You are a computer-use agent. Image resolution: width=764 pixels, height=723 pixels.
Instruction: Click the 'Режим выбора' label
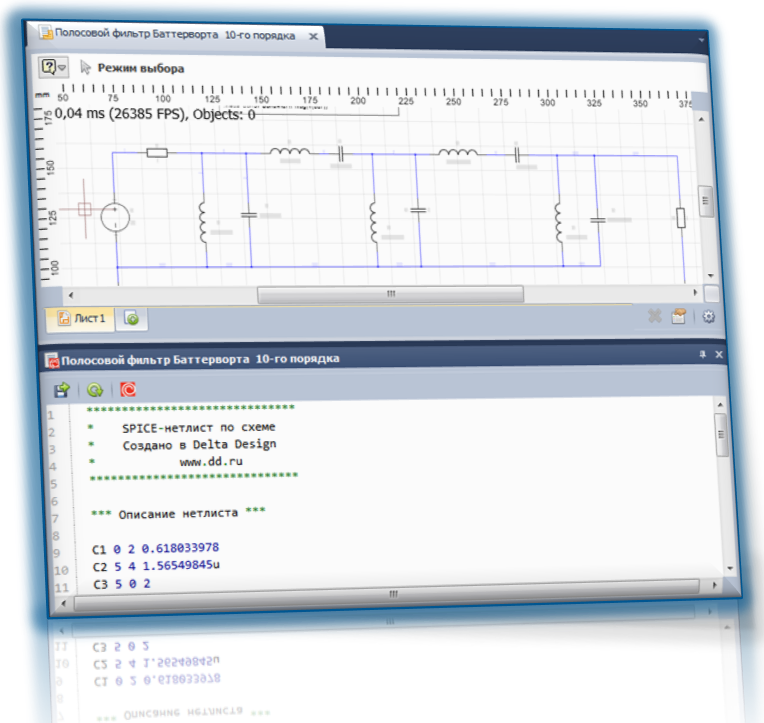pos(141,68)
